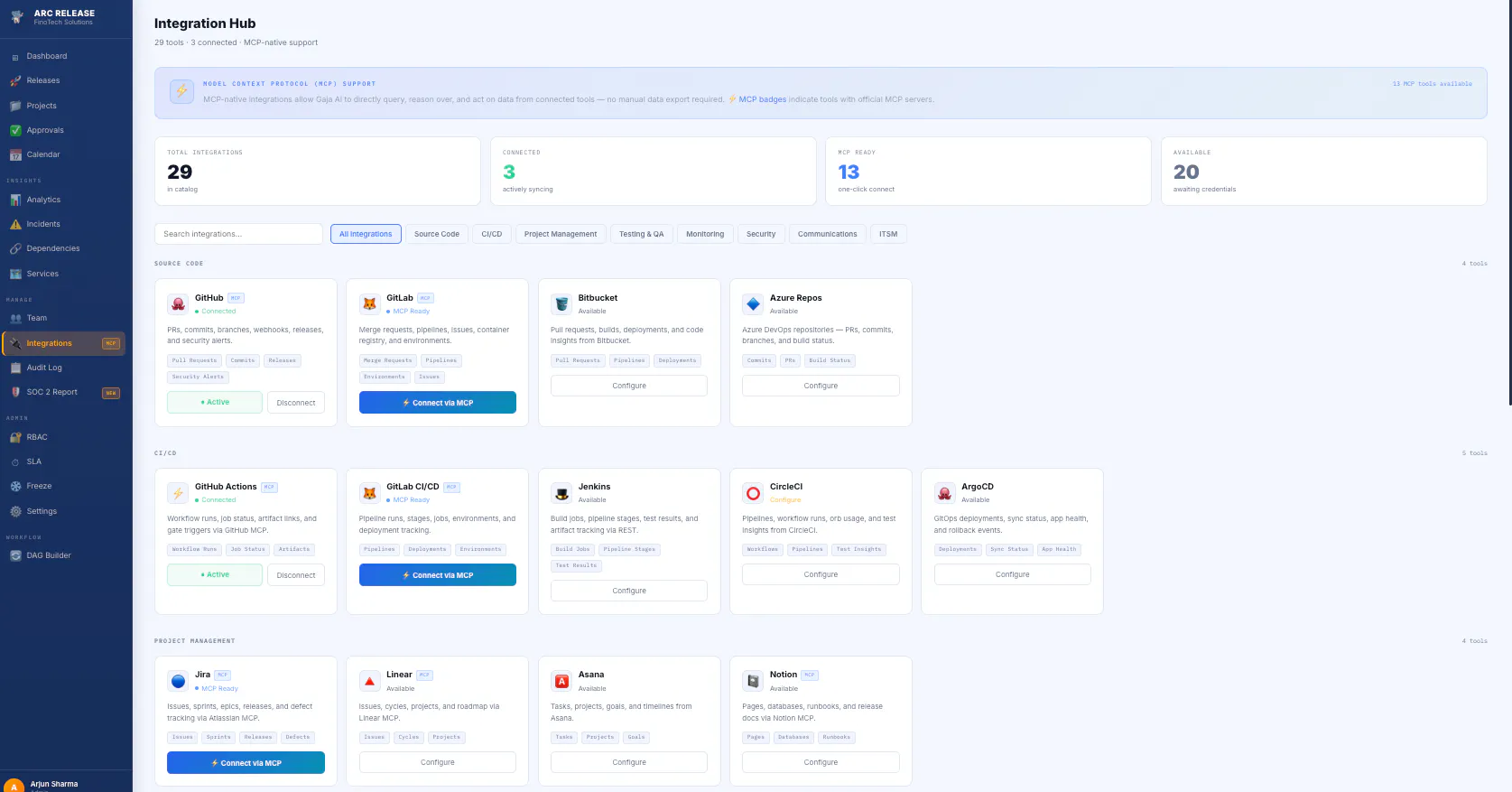Viewport: 1512px width, 792px height.
Task: Click the Releases rocket icon in sidebar
Action: coord(15,81)
